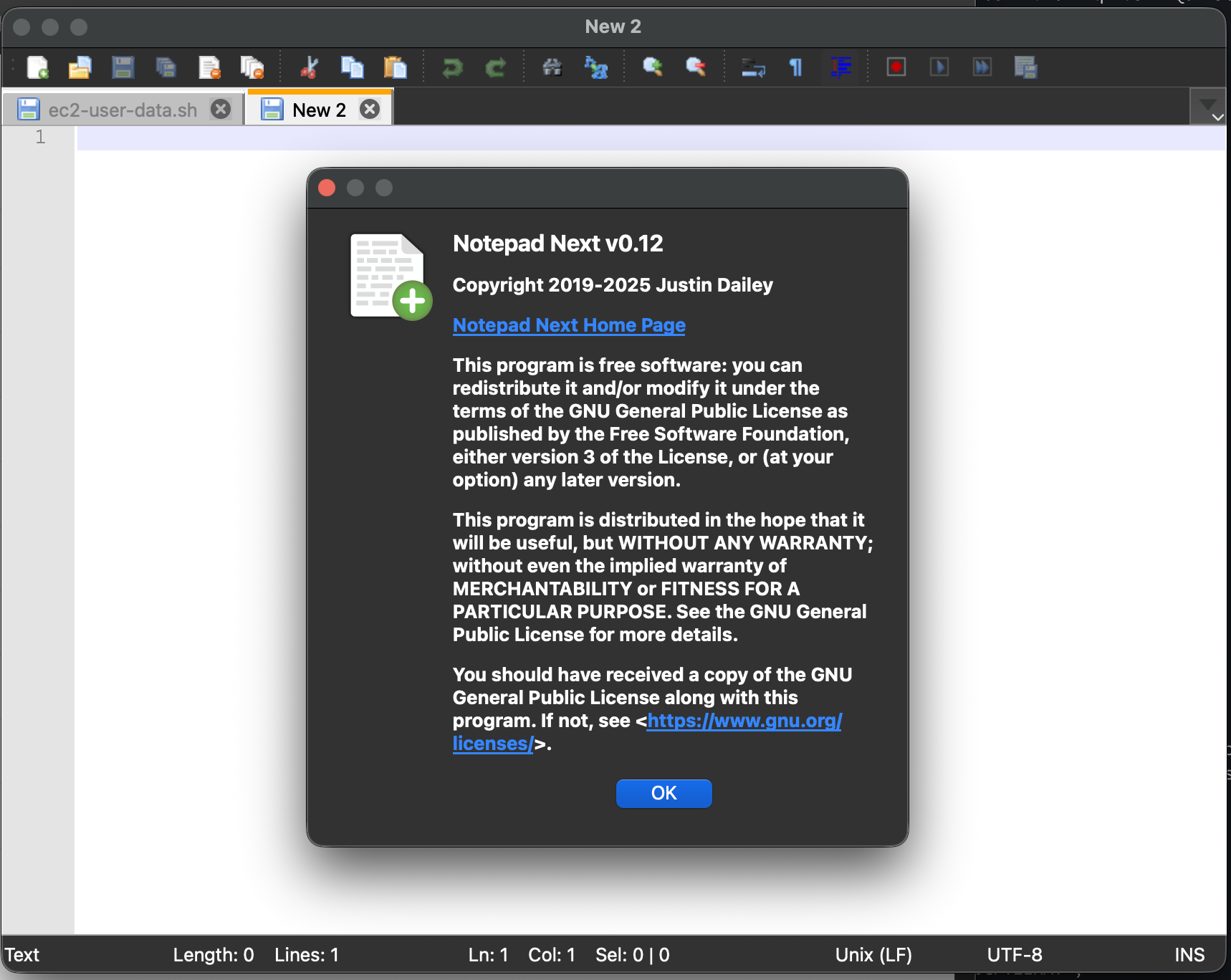This screenshot has height=980, width=1231.
Task: Click the Copy toolbar icon
Action: pyautogui.click(x=352, y=67)
